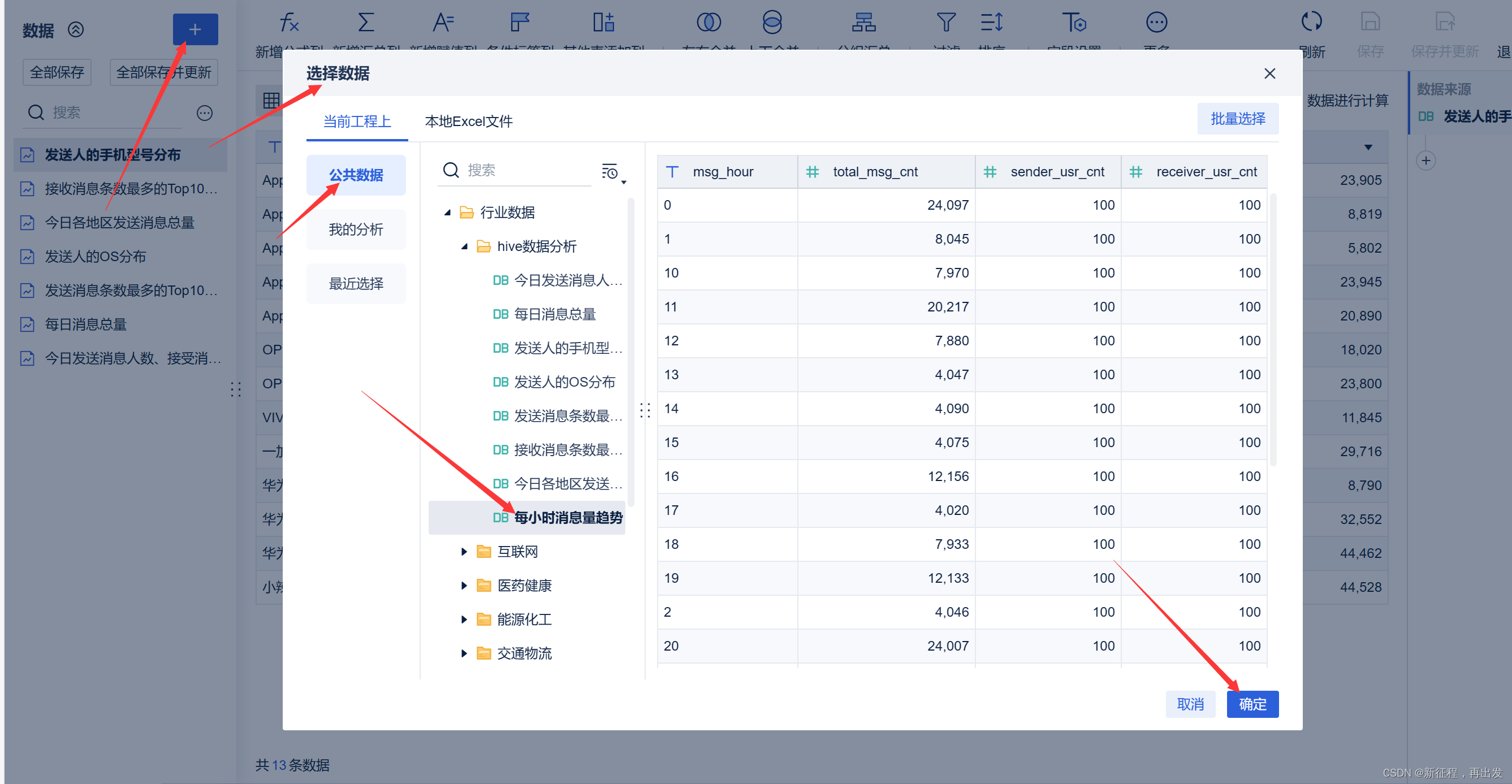Click the 上下合并 icon
Viewport: 1512px width, 784px height.
click(x=772, y=23)
